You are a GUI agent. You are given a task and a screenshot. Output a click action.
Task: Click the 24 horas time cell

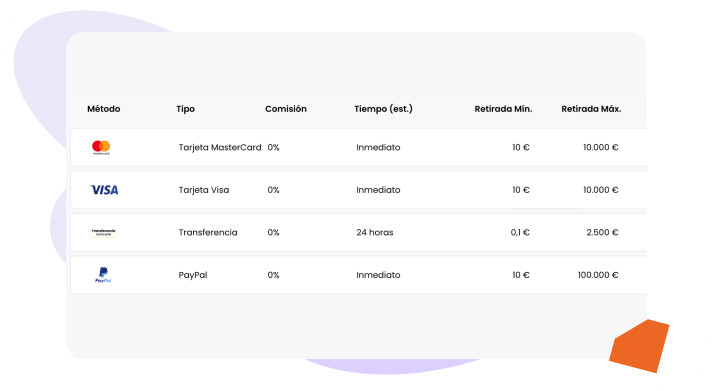(x=375, y=233)
